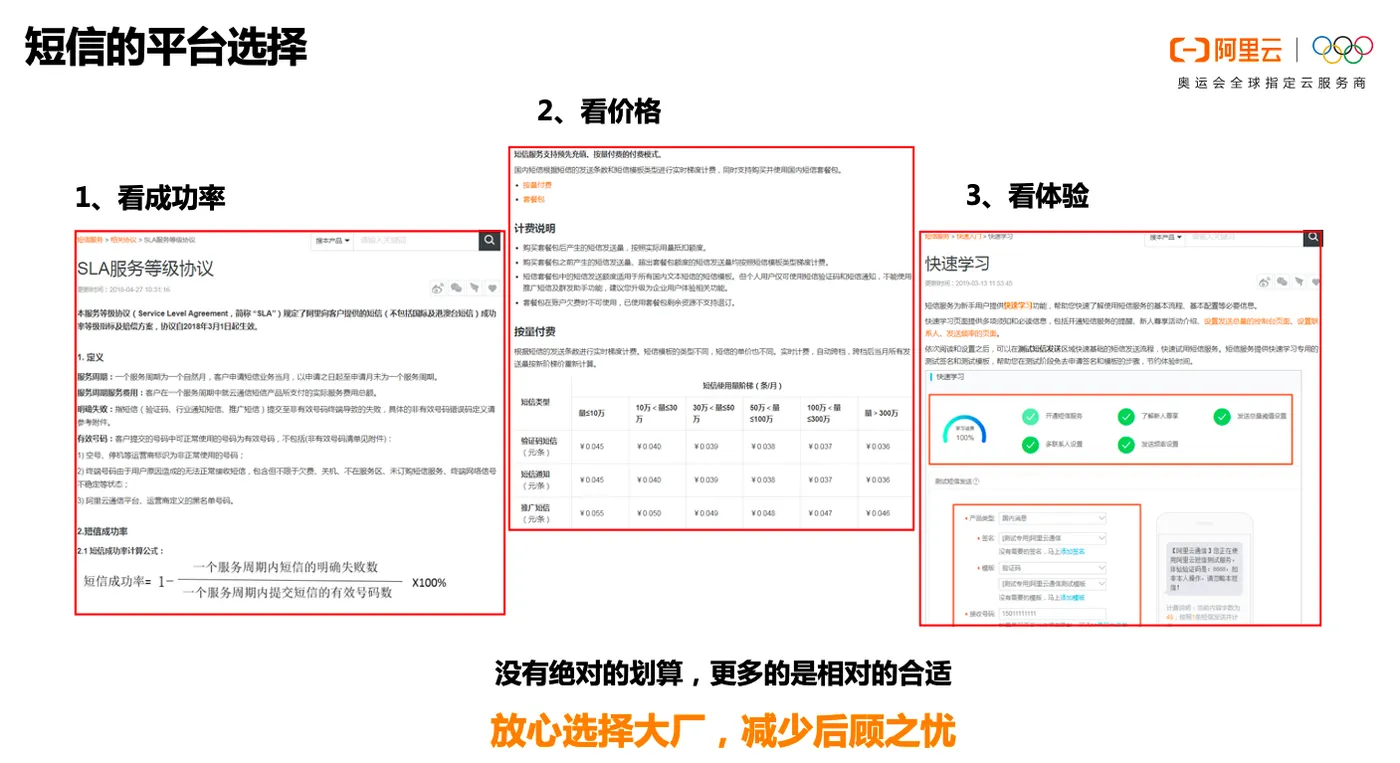Open 签名 dropdown in test form

point(1052,538)
